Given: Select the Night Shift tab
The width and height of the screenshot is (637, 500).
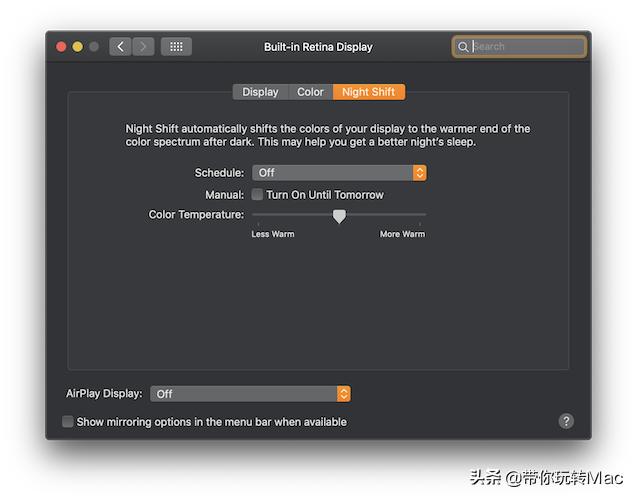Looking at the screenshot, I should 368,92.
